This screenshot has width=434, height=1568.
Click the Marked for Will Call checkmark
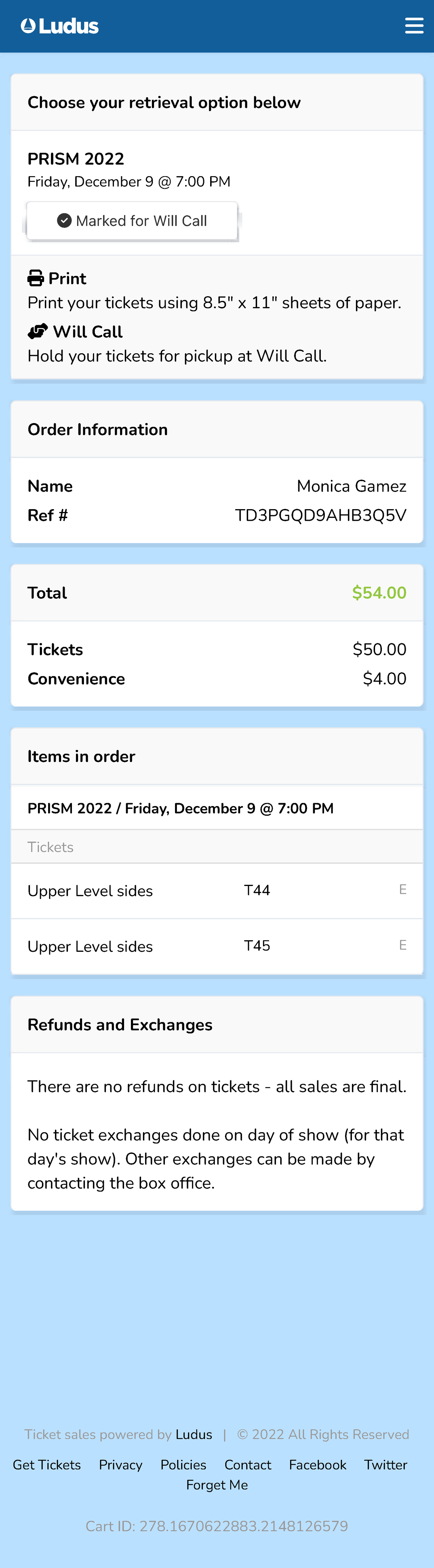coord(64,220)
